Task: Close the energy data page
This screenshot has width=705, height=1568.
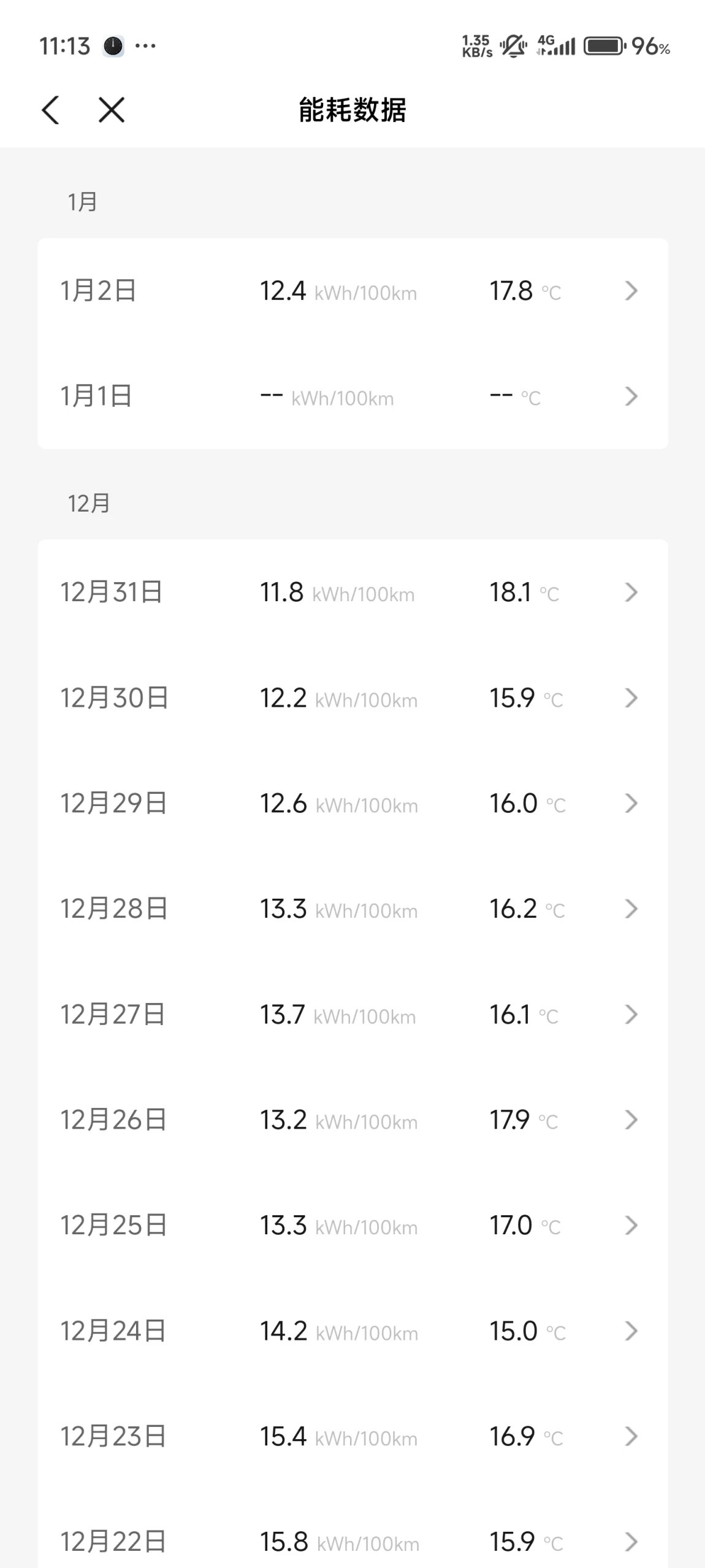Action: (112, 110)
